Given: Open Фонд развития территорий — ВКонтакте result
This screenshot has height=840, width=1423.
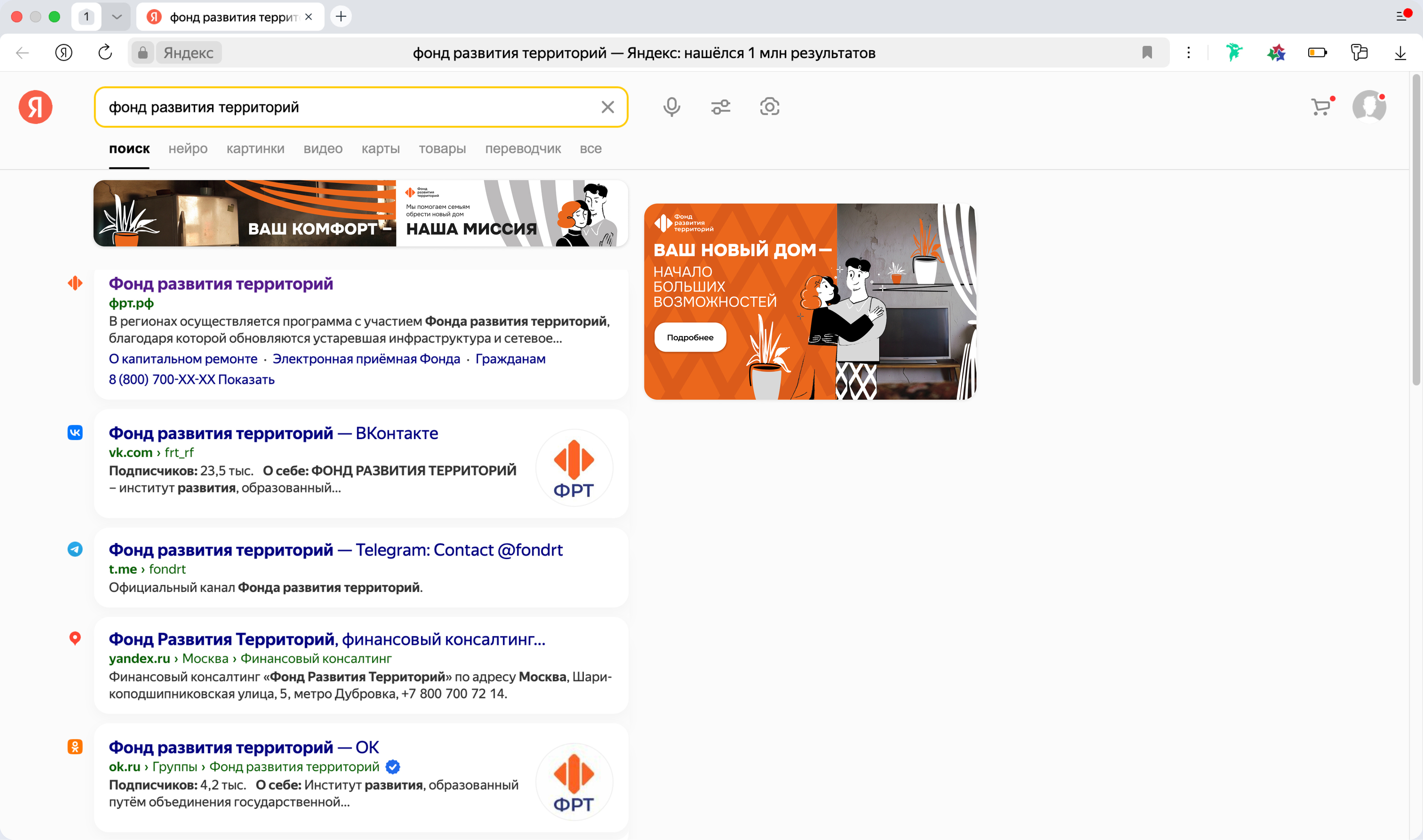Looking at the screenshot, I should pos(273,434).
